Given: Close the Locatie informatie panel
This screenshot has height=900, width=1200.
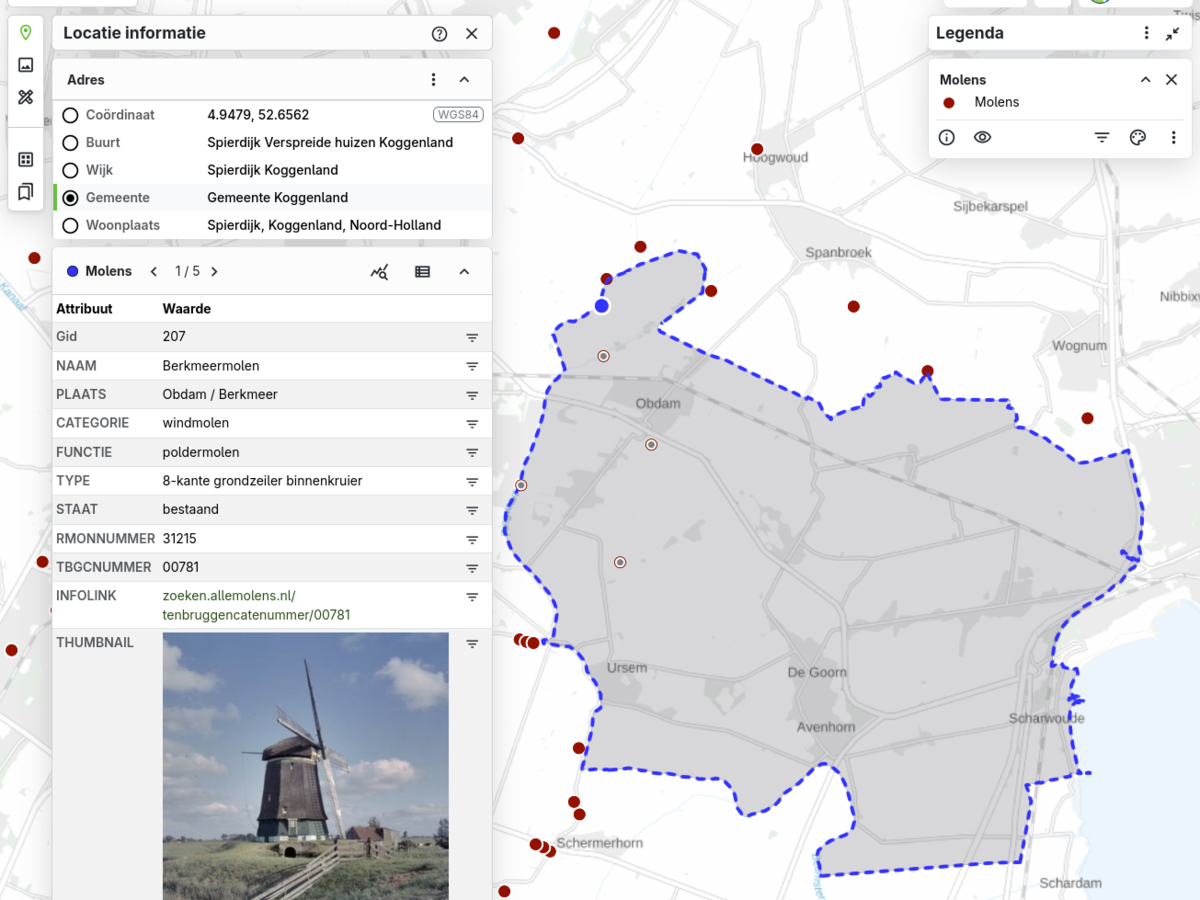Looking at the screenshot, I should pos(472,33).
